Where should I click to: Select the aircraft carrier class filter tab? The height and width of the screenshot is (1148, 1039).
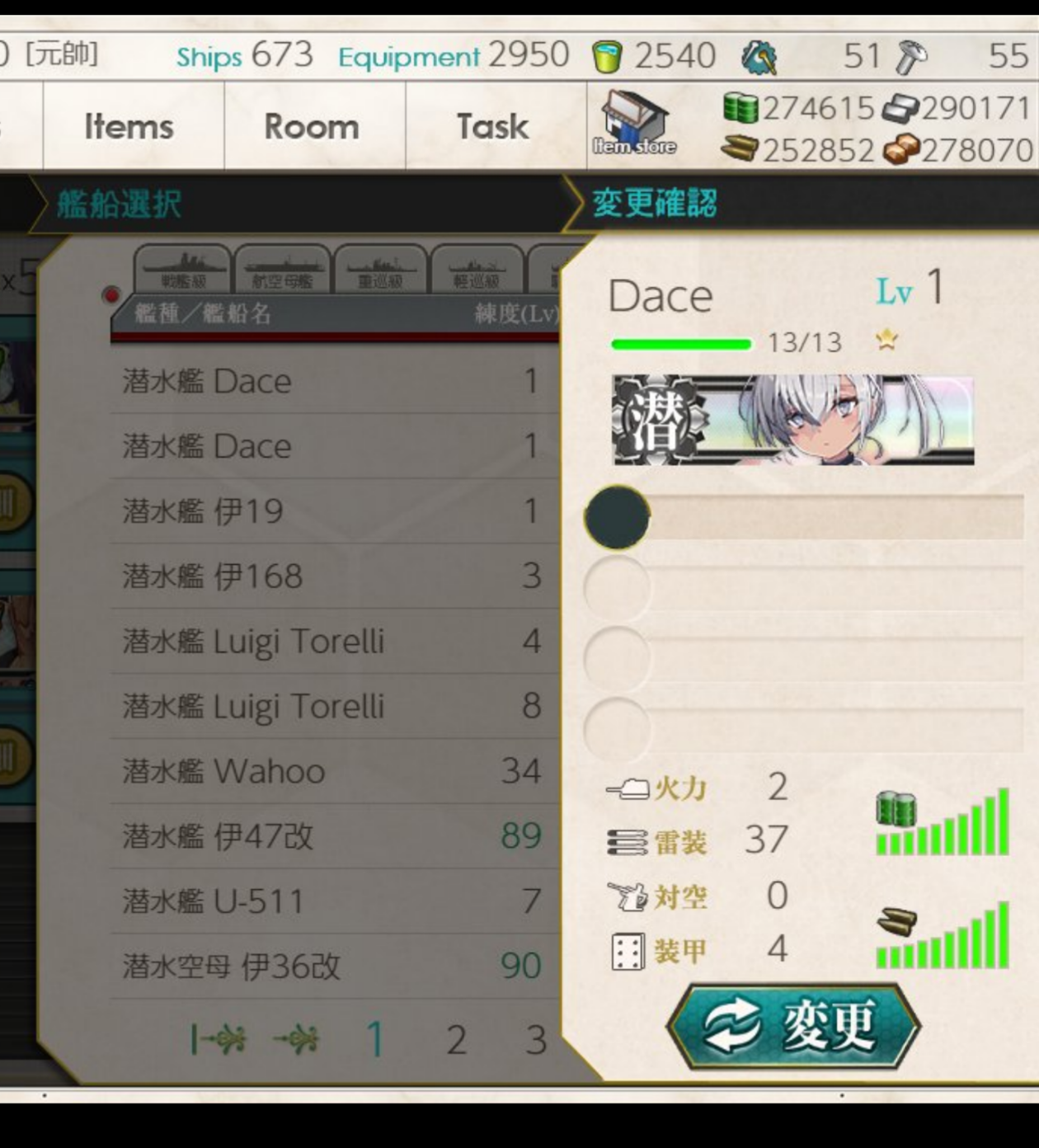tap(282, 269)
